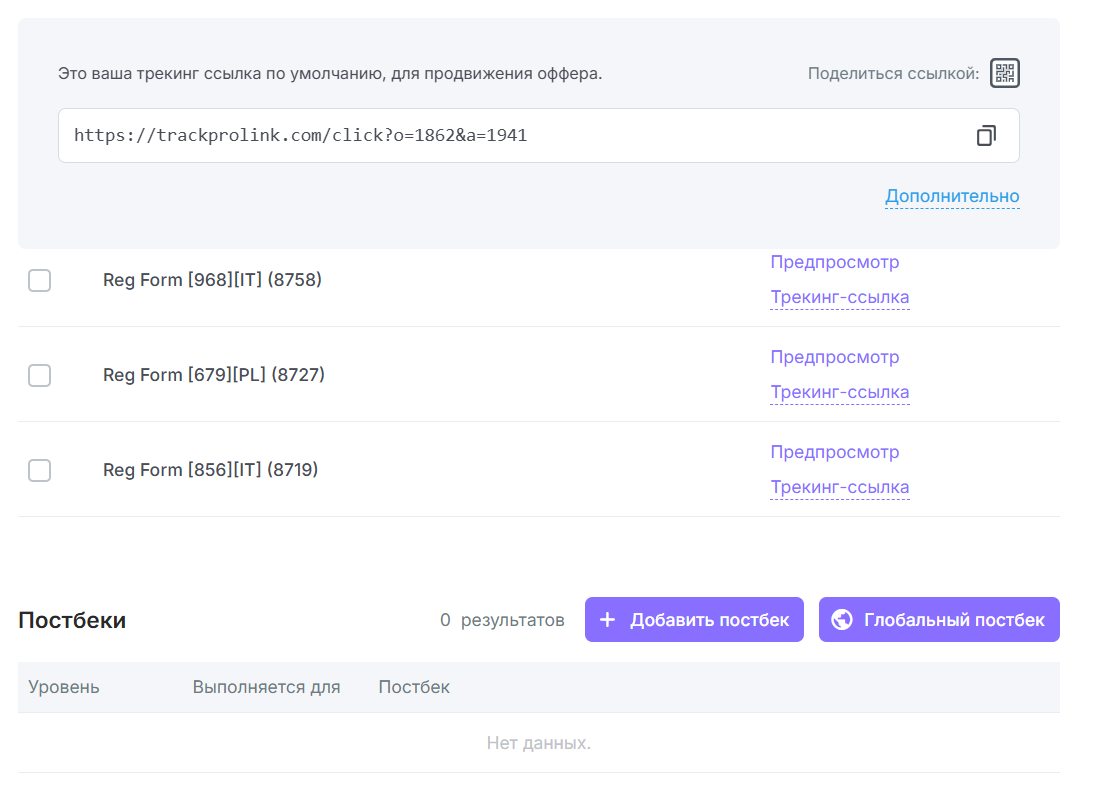Select the Reg Form [968][IT] (8758) name
This screenshot has height=795, width=1097.
pos(212,280)
